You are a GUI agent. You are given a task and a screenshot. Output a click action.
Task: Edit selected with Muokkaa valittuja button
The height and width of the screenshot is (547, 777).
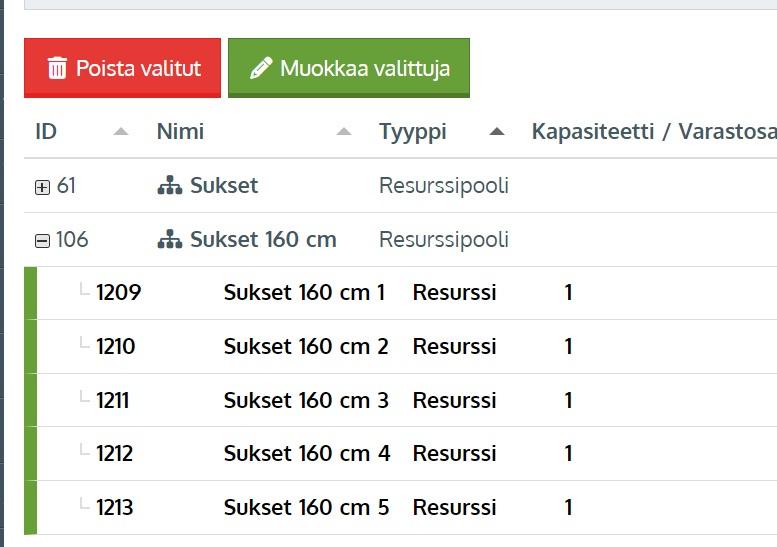click(x=349, y=68)
